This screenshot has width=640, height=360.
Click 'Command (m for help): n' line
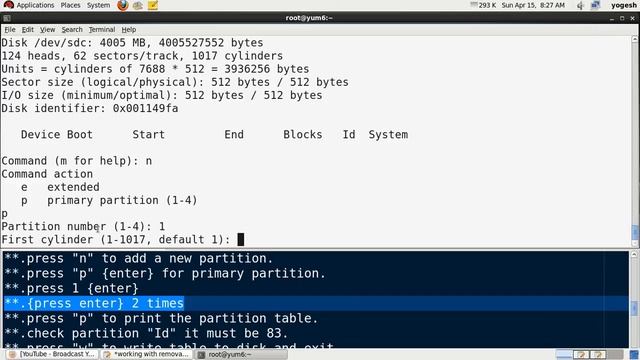[x=77, y=161]
